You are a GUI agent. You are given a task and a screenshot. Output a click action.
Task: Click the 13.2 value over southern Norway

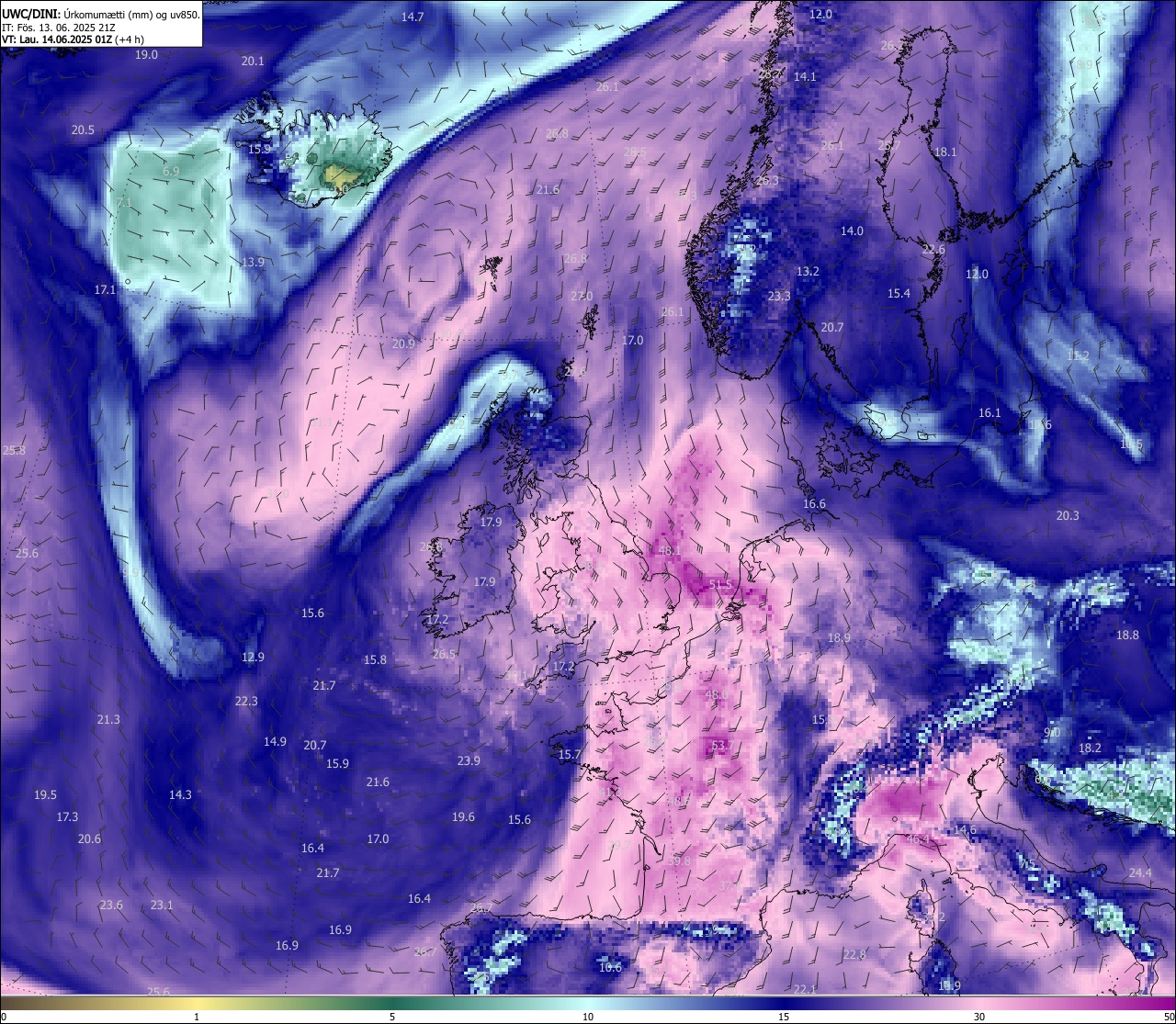(808, 272)
